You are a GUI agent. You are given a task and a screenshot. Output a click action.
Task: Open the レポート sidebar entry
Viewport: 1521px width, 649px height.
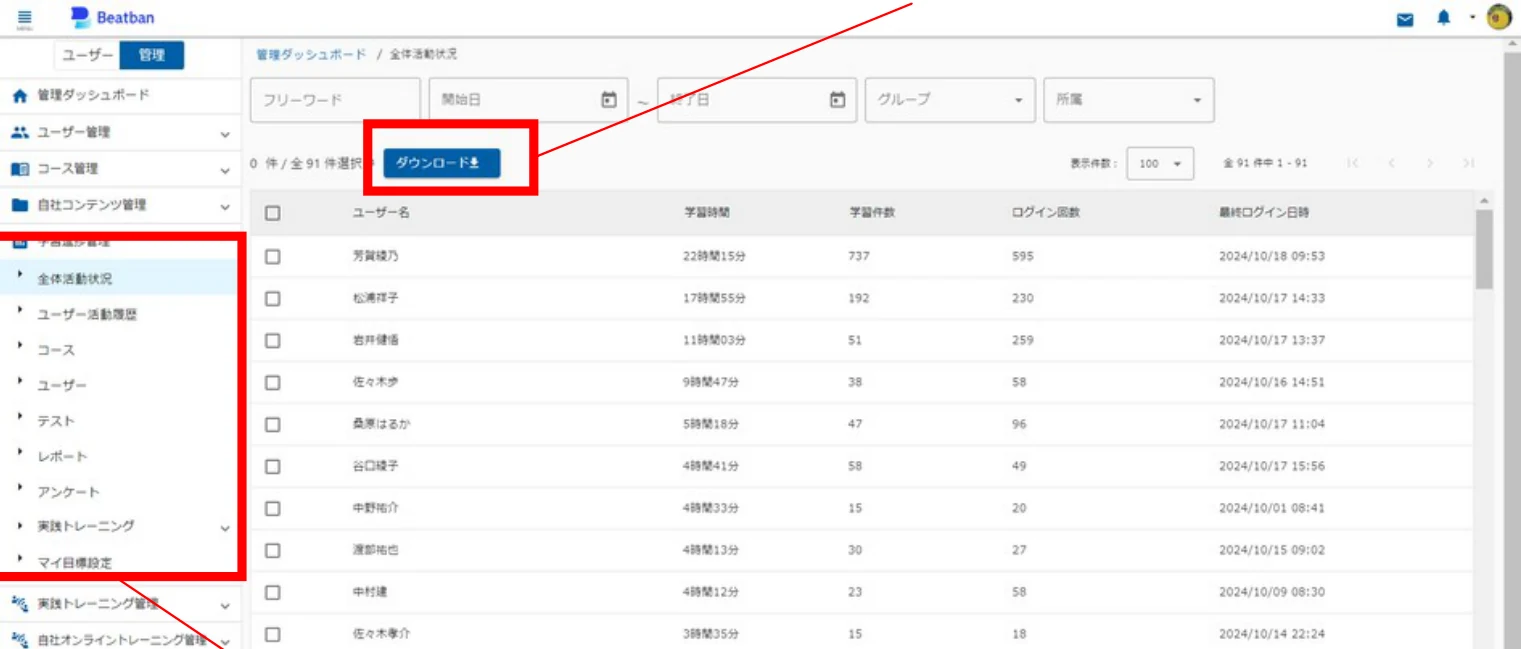coord(62,456)
